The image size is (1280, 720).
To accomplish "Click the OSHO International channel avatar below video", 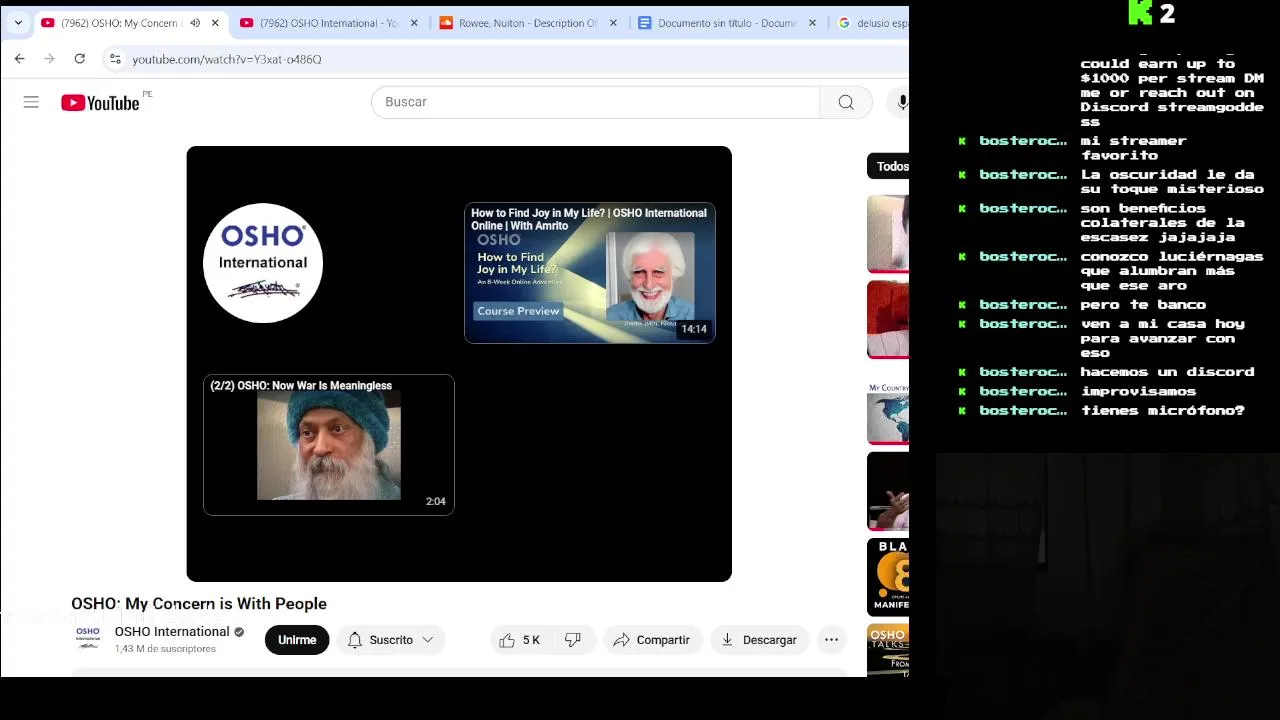I will coord(88,638).
